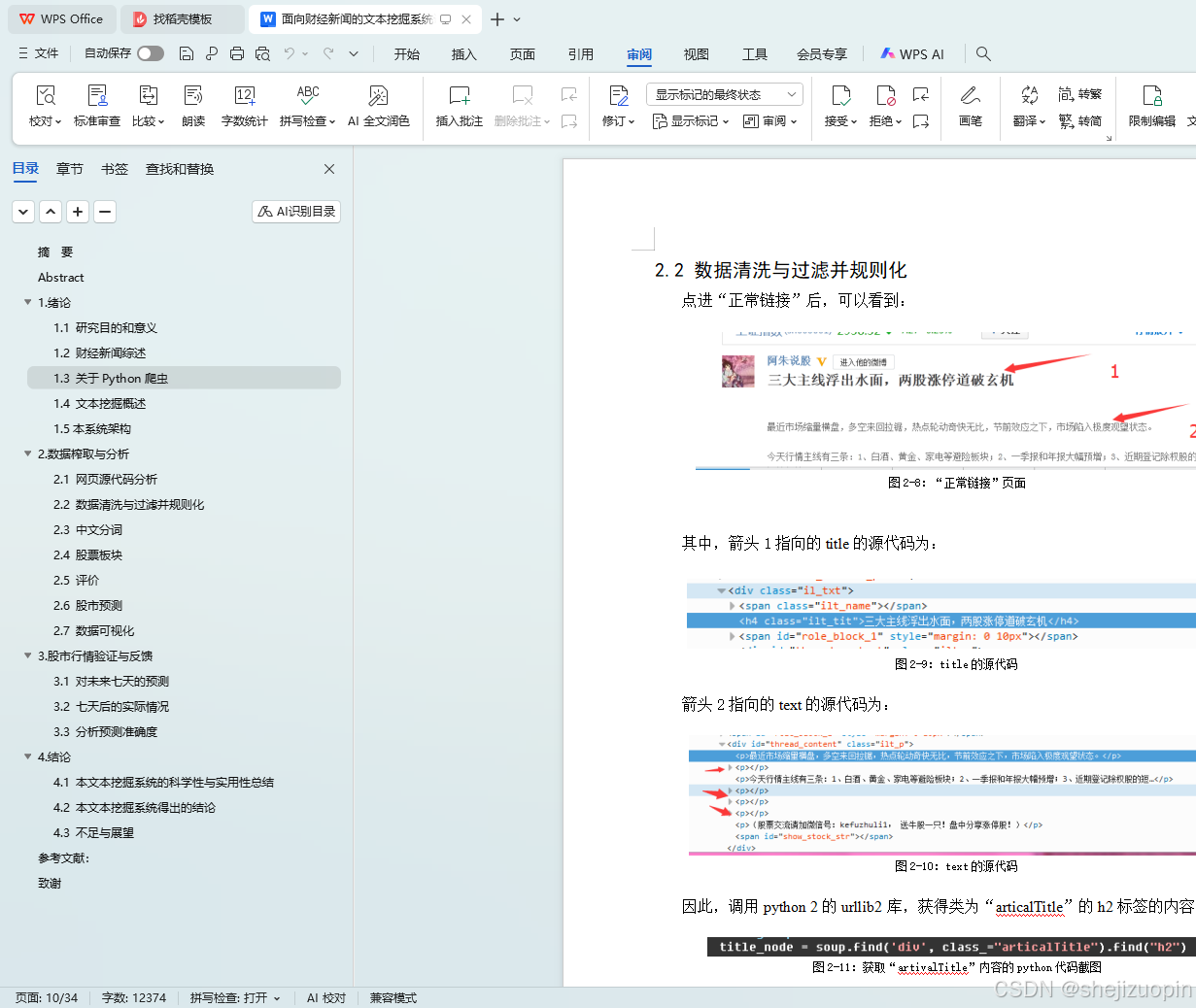
Task: Open the 显示标记 dropdown
Action: [x=691, y=121]
